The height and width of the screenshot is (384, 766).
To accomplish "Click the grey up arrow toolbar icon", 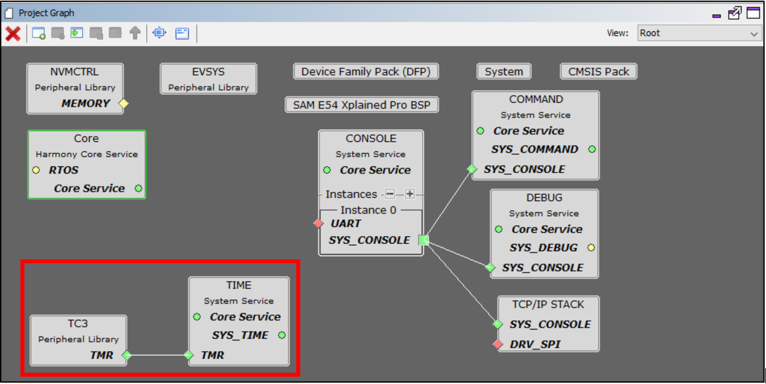I will click(135, 33).
